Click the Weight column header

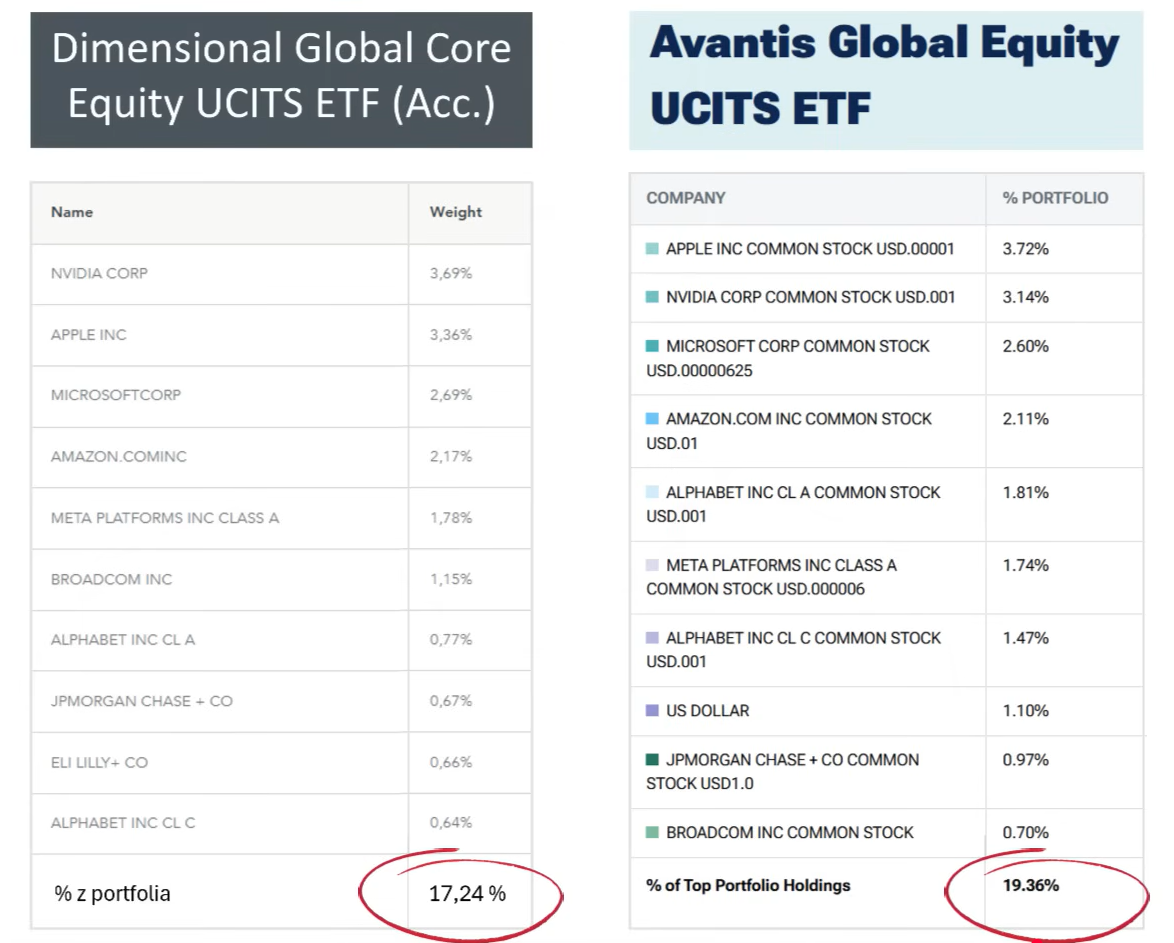[455, 212]
